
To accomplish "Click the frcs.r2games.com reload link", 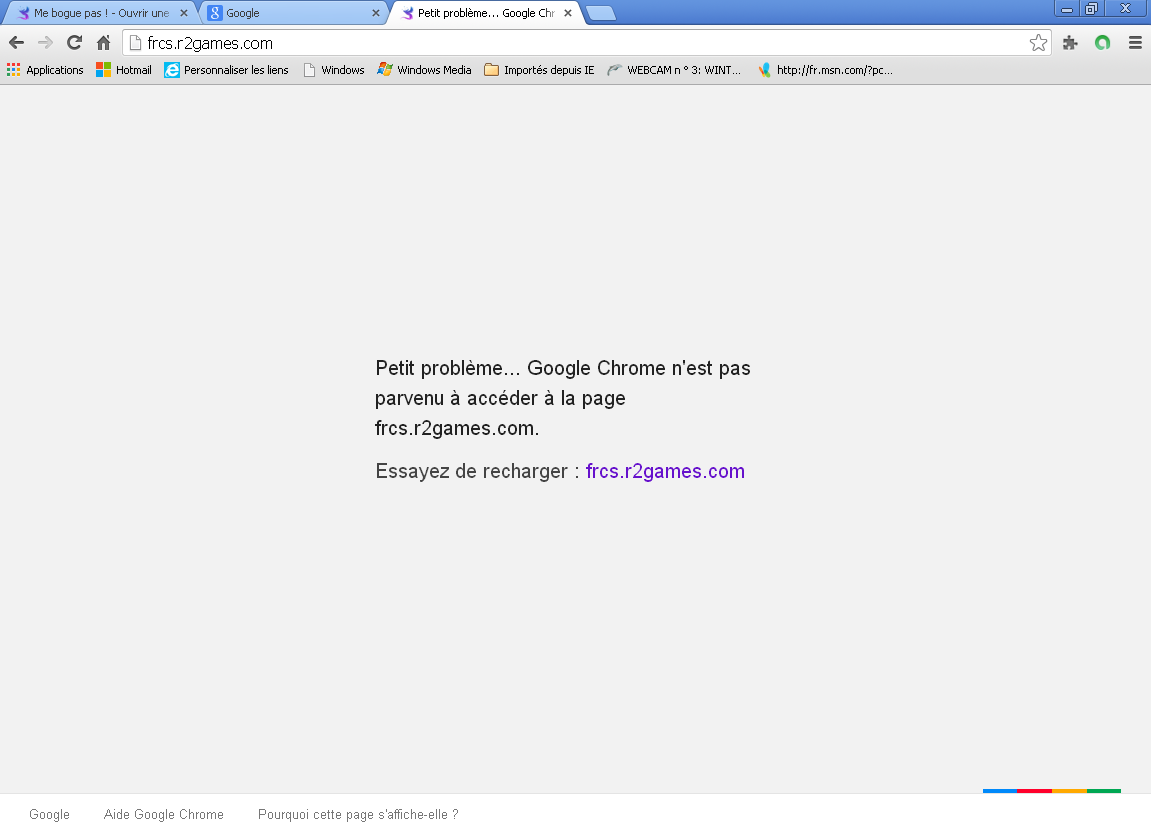I will click(x=665, y=471).
